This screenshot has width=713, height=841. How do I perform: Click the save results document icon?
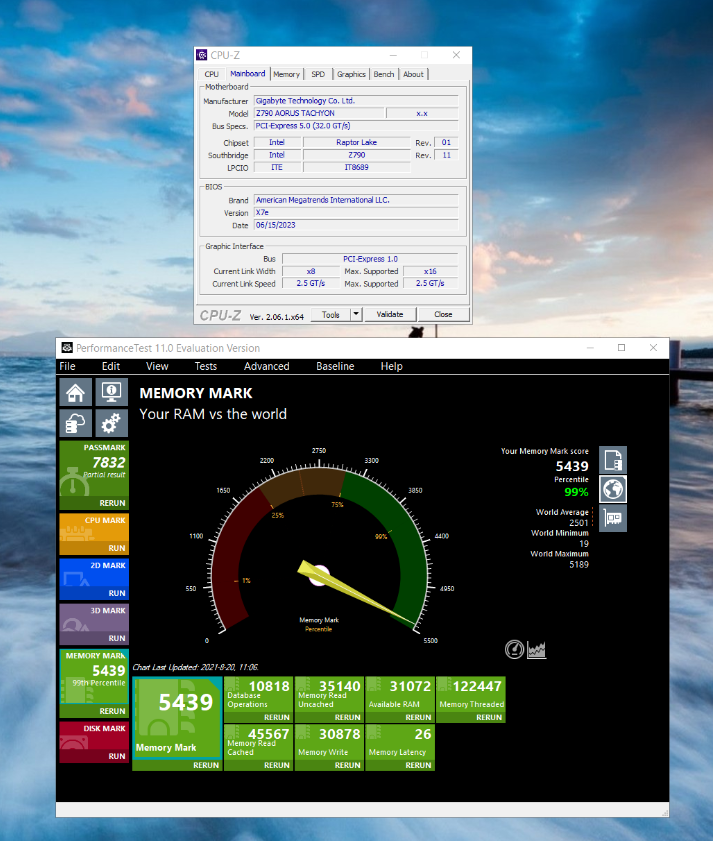point(613,460)
